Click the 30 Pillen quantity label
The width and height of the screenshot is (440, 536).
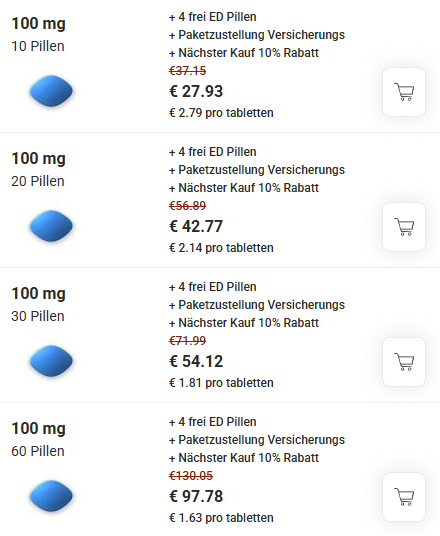click(x=38, y=316)
